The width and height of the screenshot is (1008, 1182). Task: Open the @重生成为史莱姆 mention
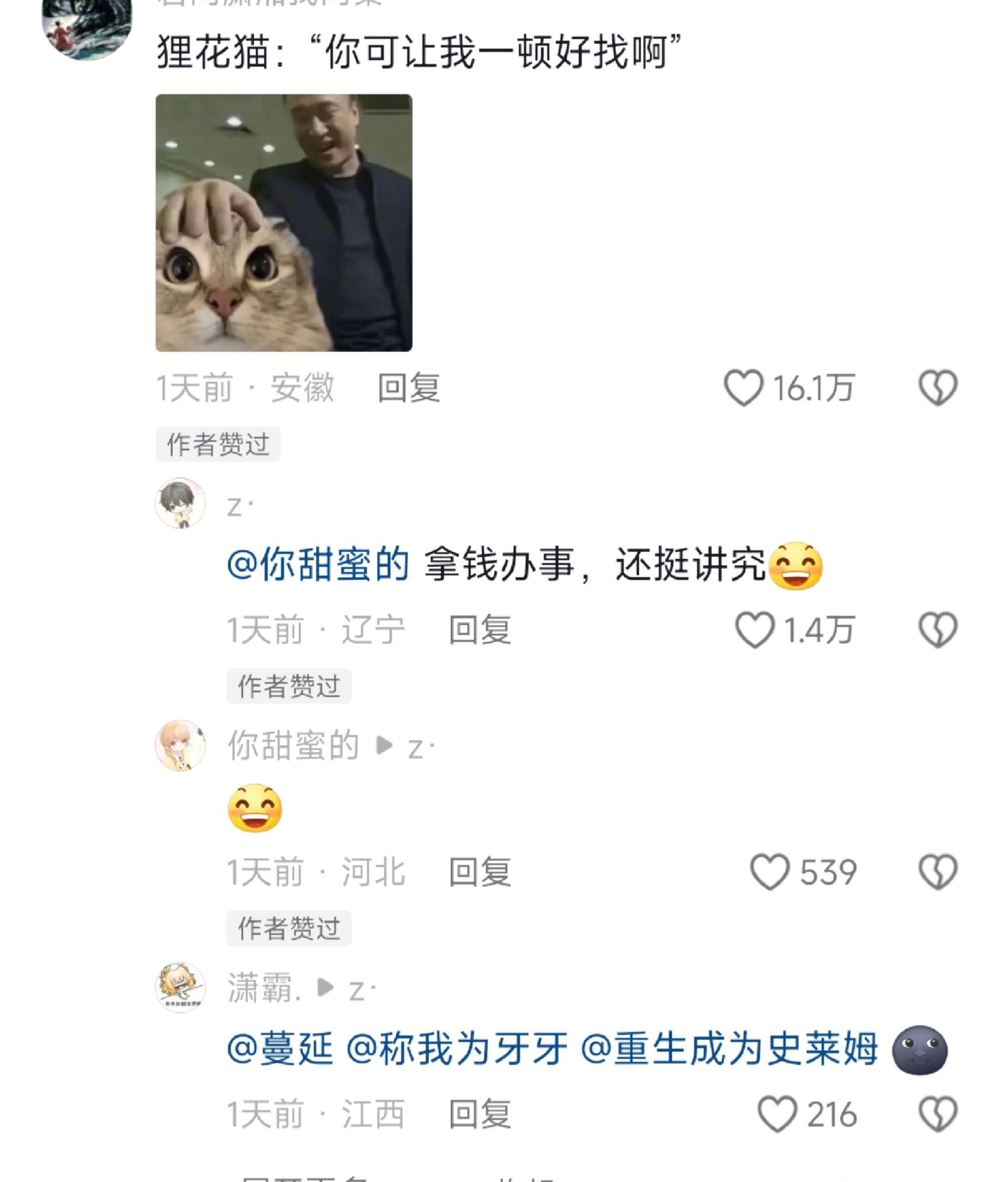[729, 1049]
